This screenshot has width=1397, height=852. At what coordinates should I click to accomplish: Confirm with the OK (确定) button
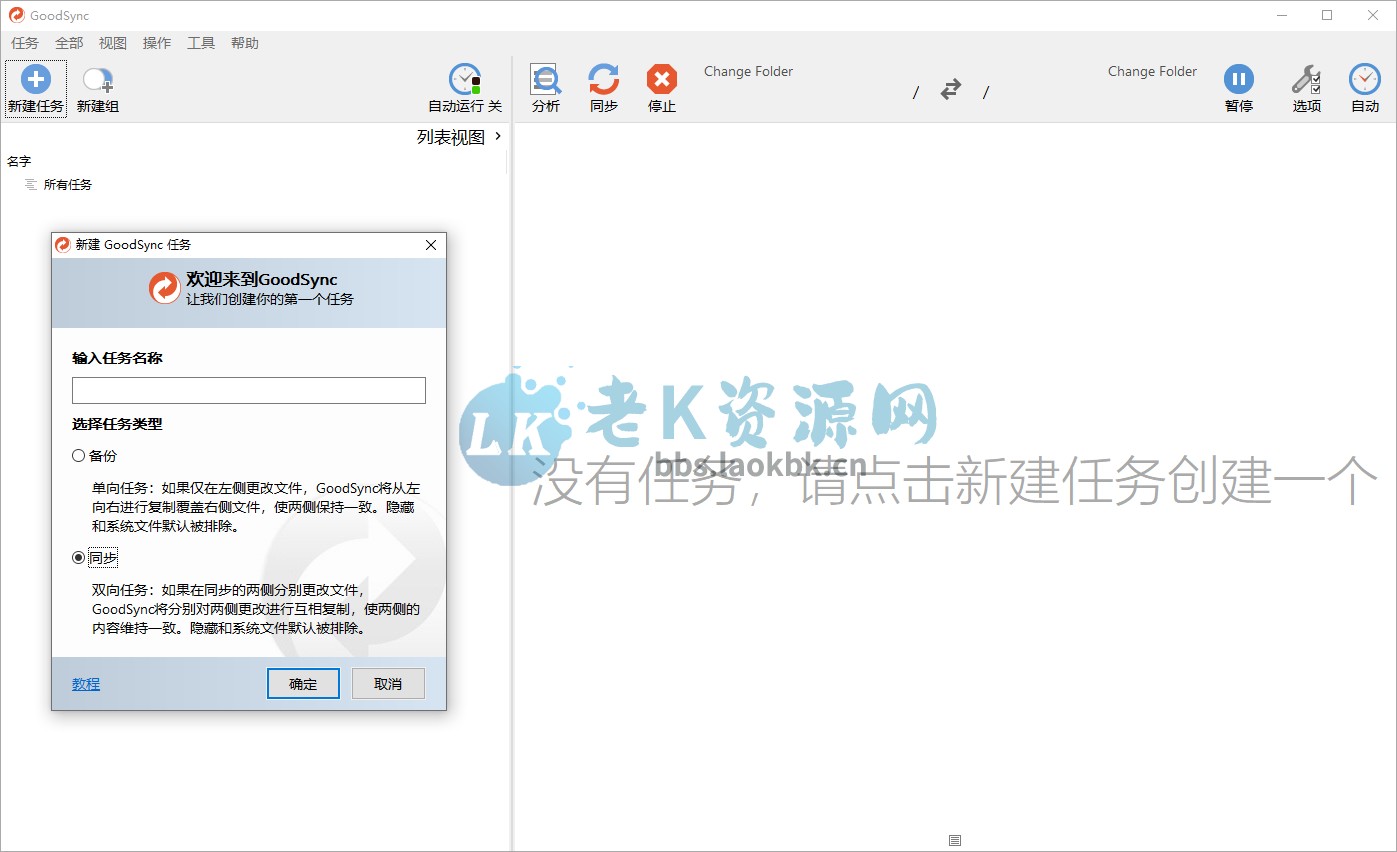pyautogui.click(x=303, y=684)
